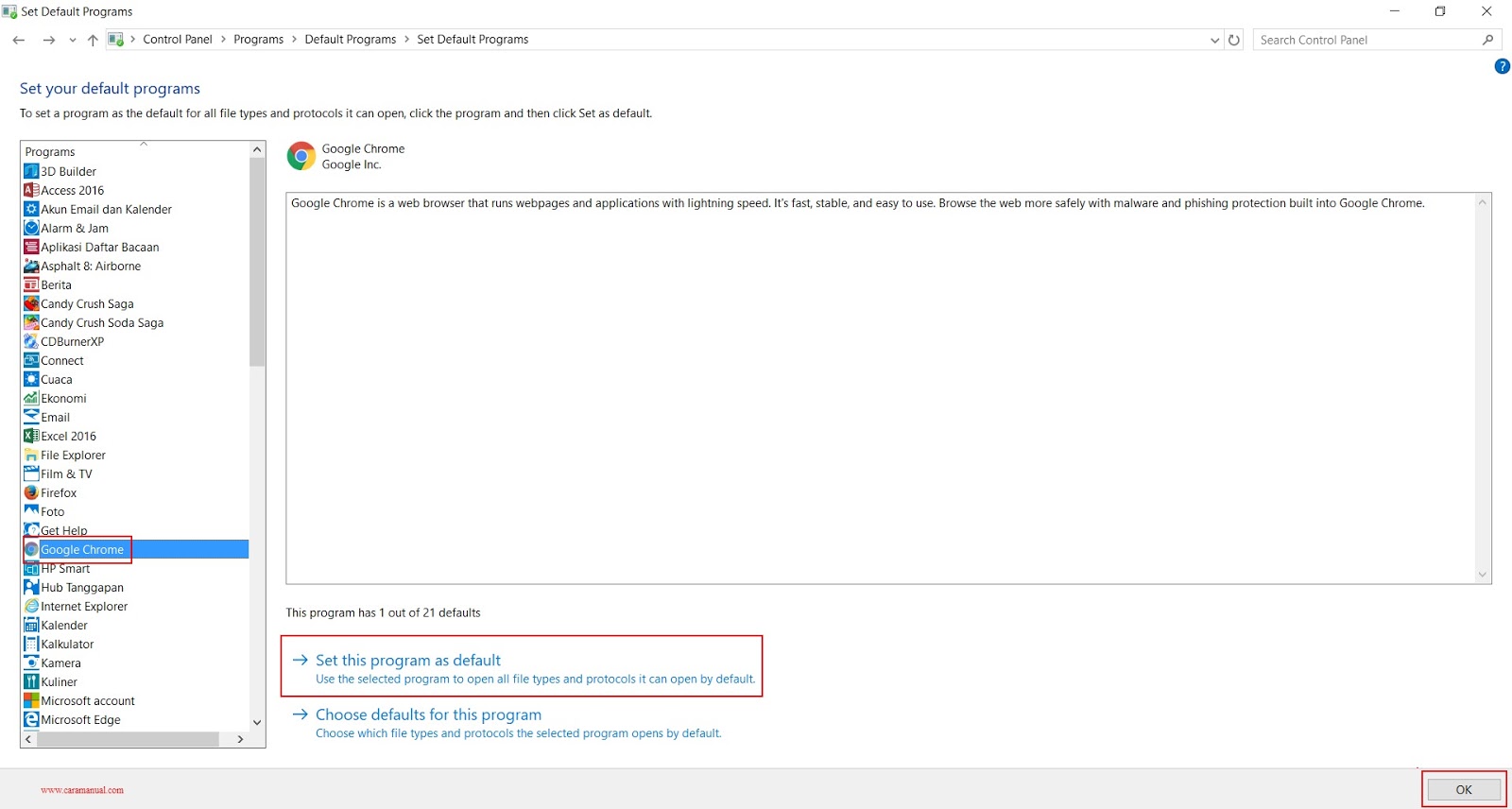Go forward with the forward arrow

[x=49, y=40]
